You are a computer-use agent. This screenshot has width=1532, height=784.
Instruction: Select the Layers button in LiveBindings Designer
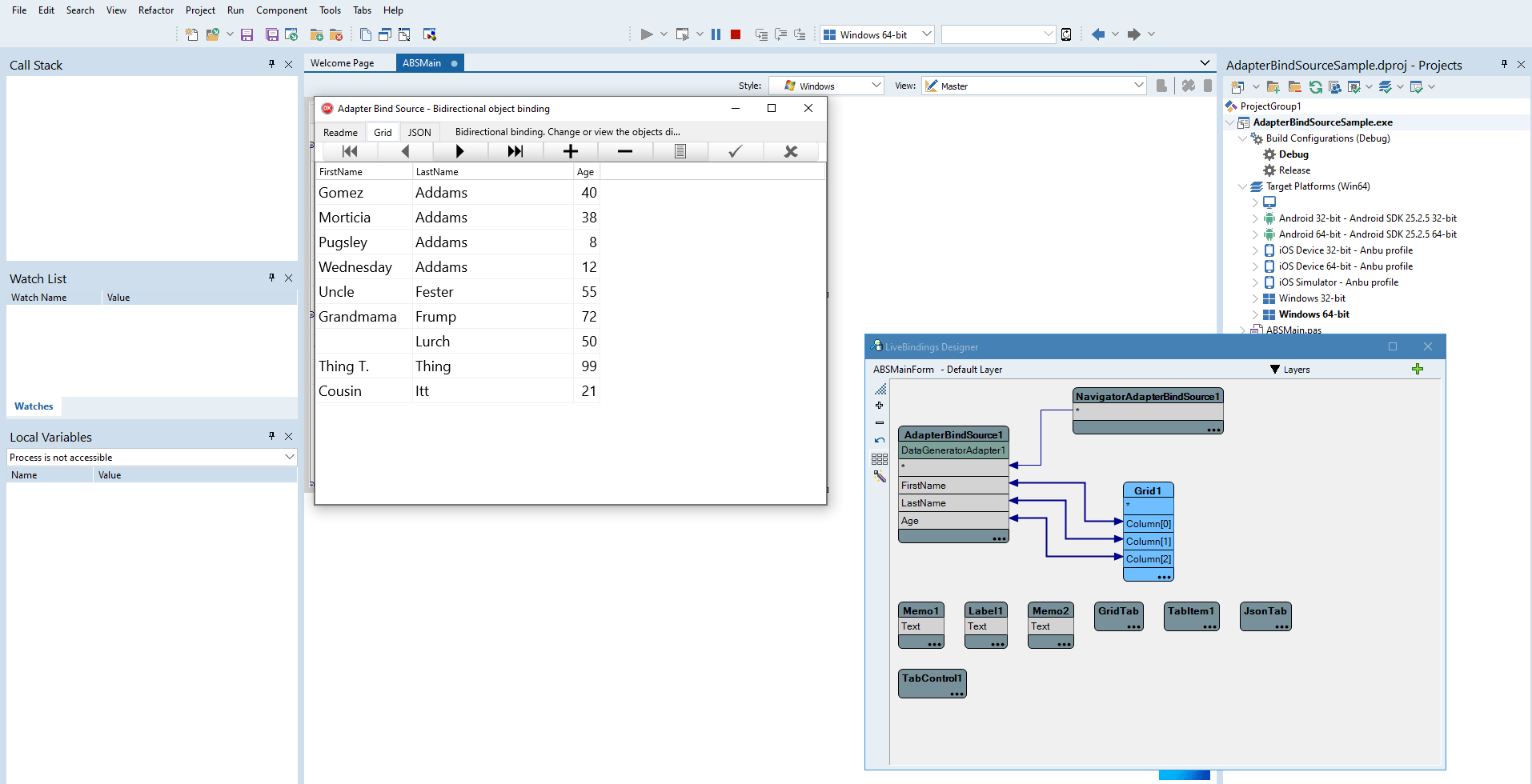[x=1289, y=369]
